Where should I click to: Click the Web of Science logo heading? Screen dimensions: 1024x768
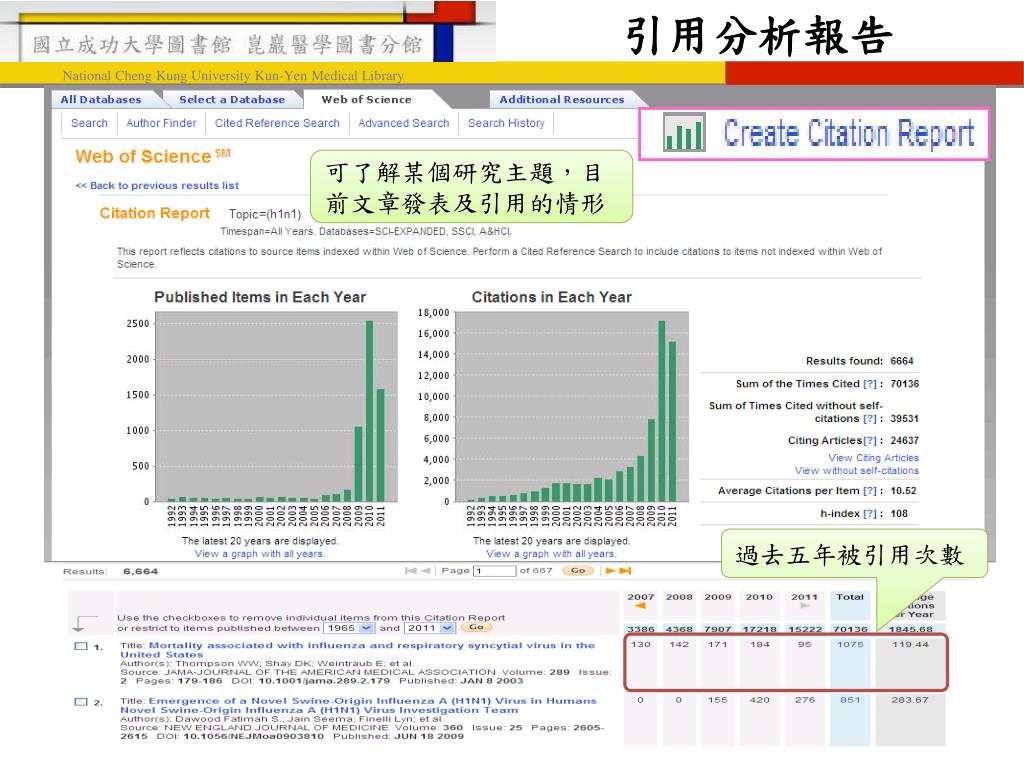point(153,157)
